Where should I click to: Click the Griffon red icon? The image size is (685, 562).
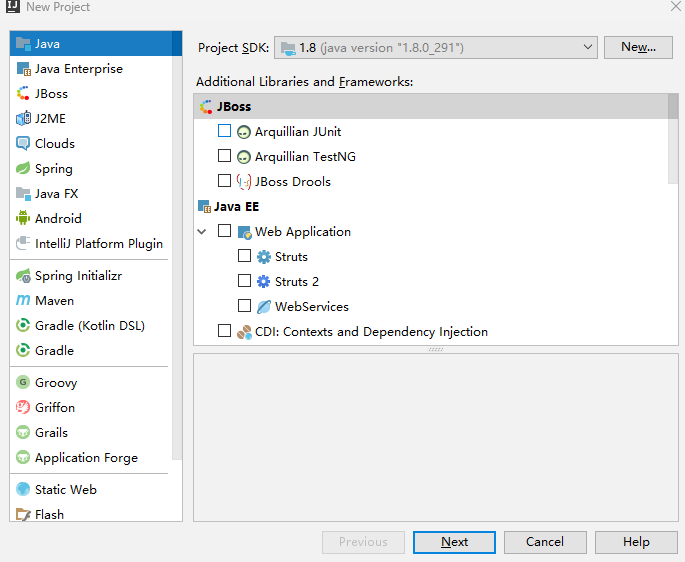(23, 407)
